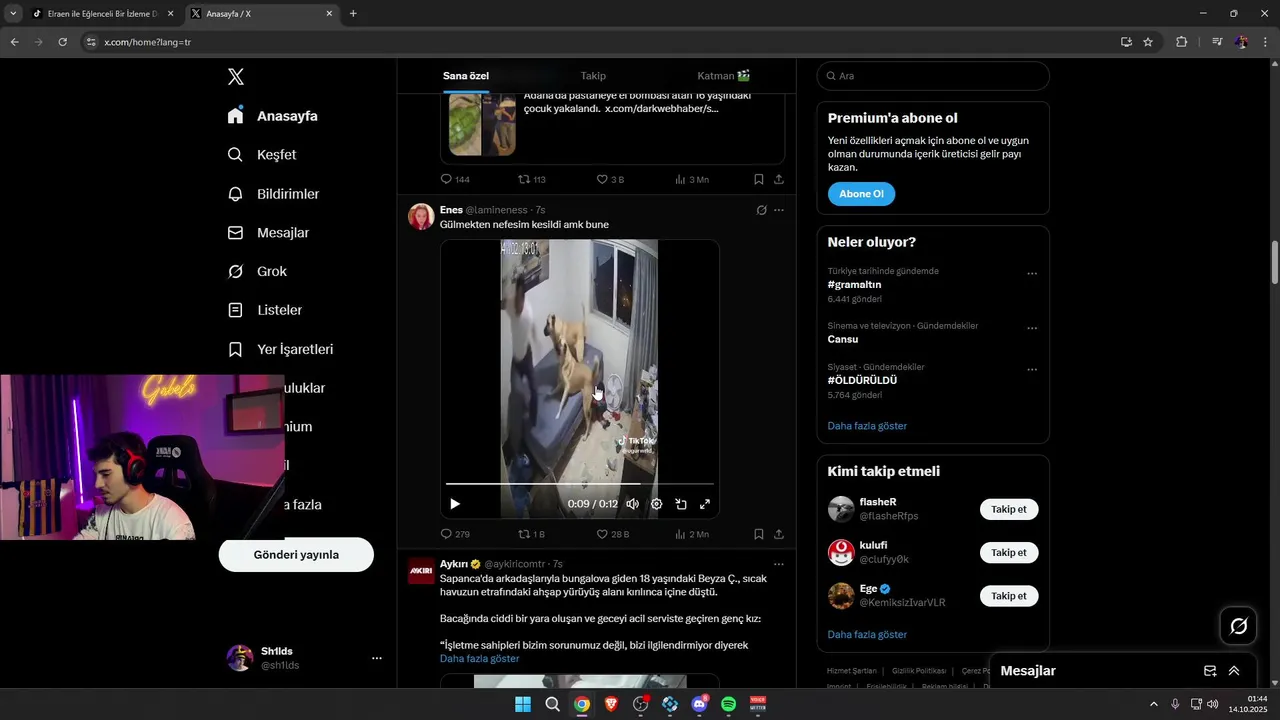
Task: Reload the browser page
Action: coord(62,42)
